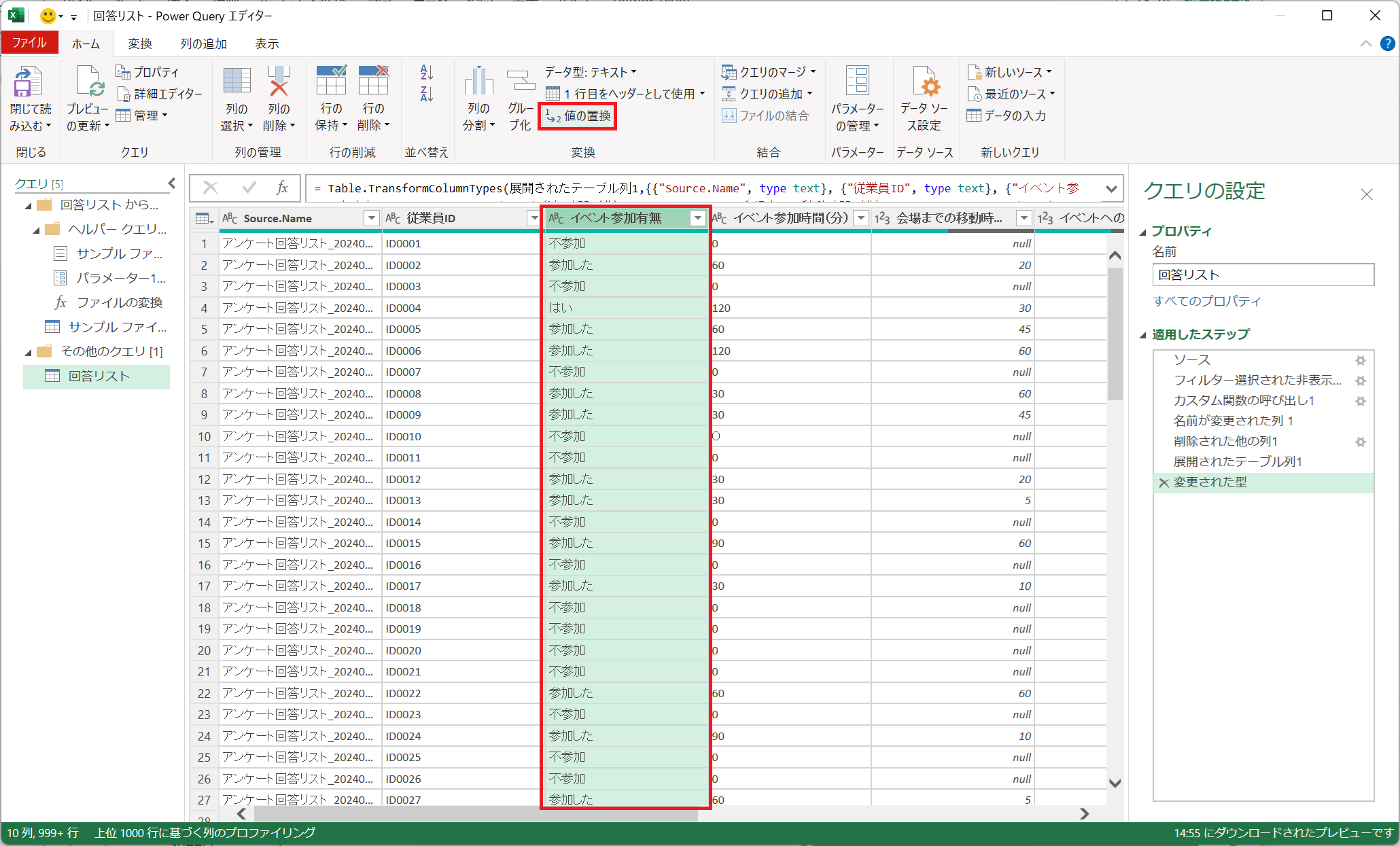This screenshot has width=1400, height=846.
Task: Click the vertical scrollbar thumb of the grid
Action: point(1115,333)
